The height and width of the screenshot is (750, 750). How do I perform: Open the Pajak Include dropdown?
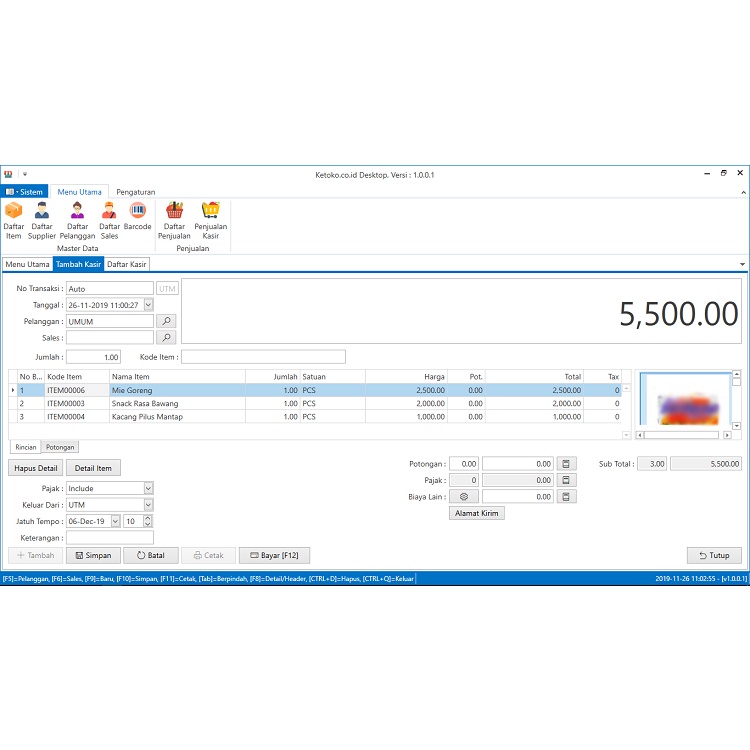[148, 488]
